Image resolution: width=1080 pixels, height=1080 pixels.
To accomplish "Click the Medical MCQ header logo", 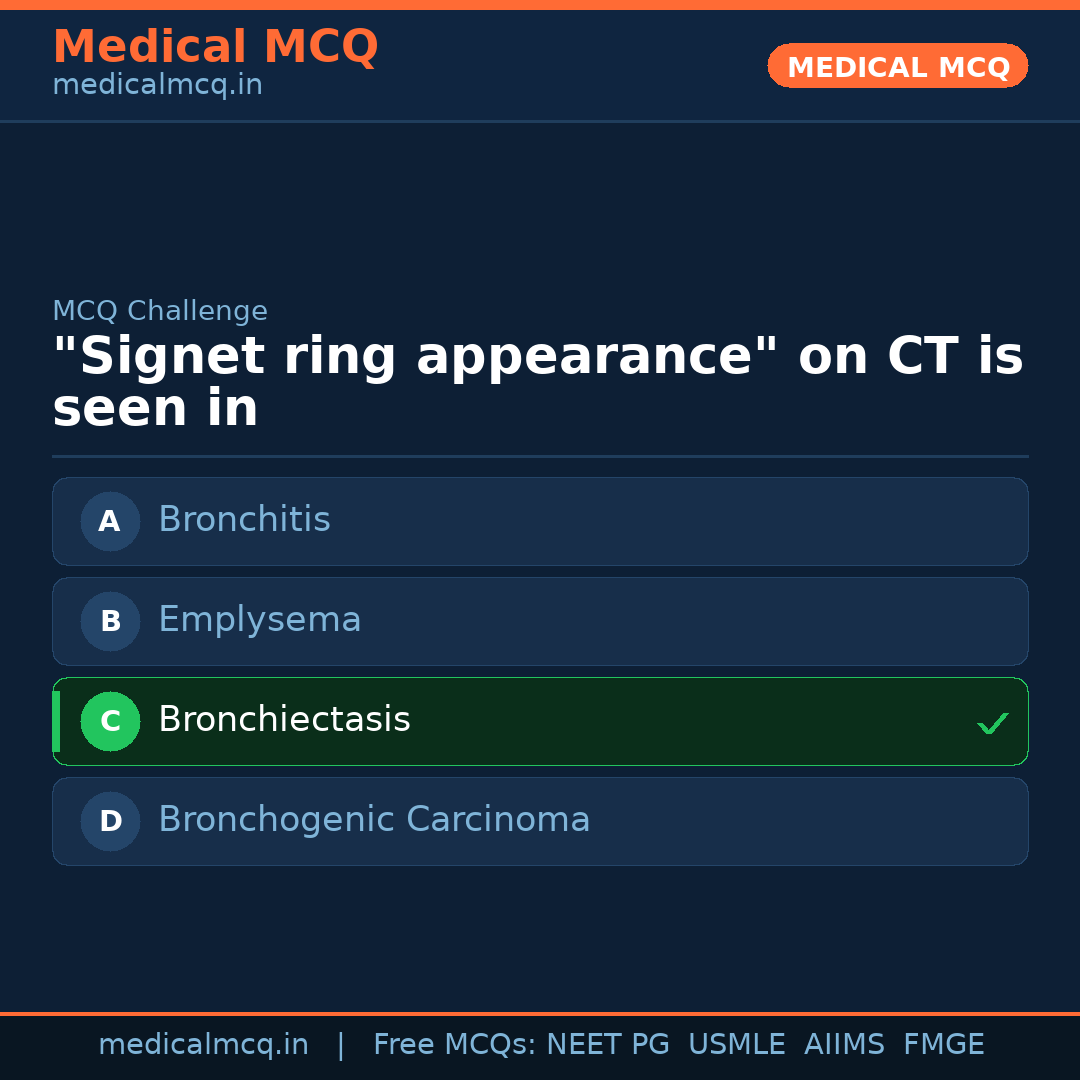I will point(215,46).
